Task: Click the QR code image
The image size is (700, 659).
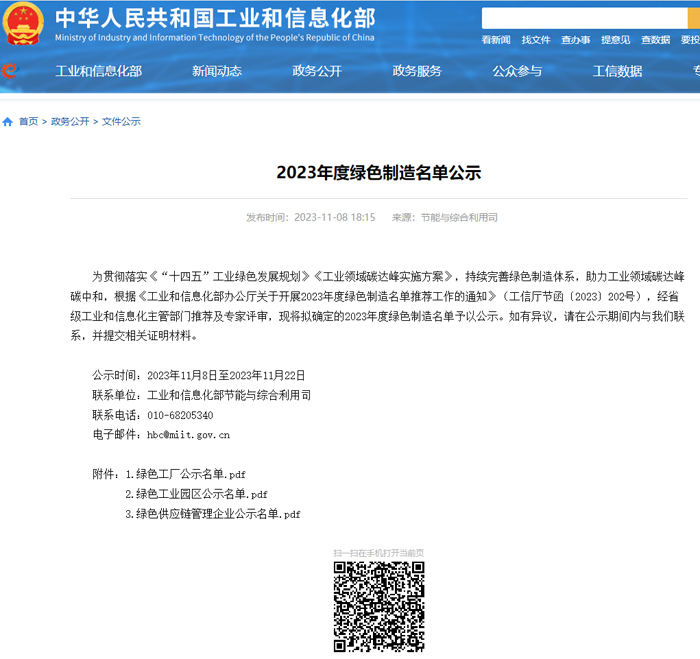Action: pyautogui.click(x=378, y=606)
